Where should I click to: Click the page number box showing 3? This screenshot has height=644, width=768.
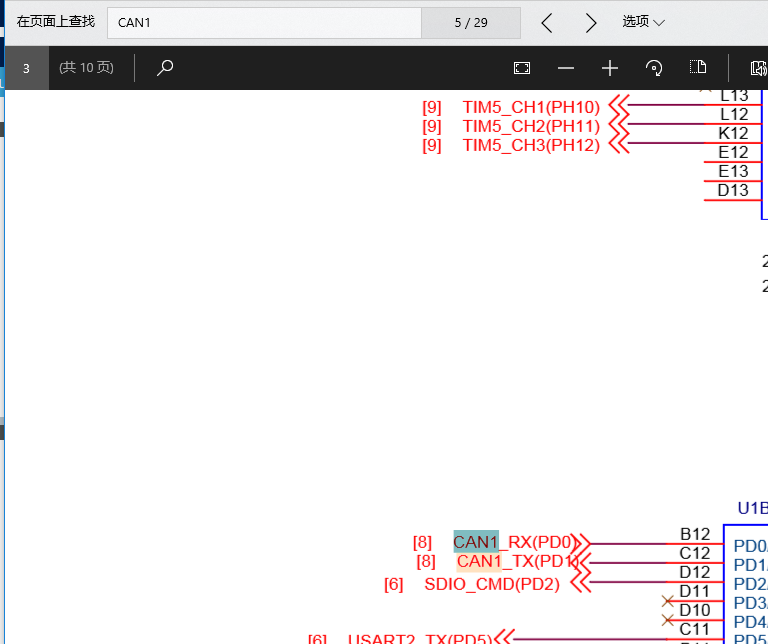coord(26,68)
